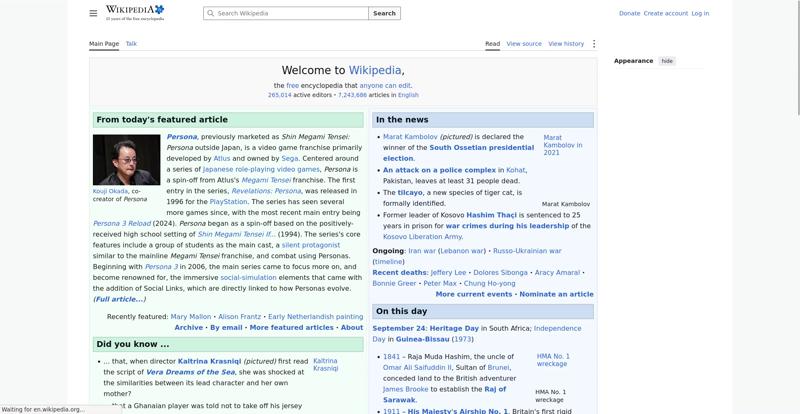Open the Persona featured article link
This screenshot has height=414, width=800.
click(x=182, y=137)
